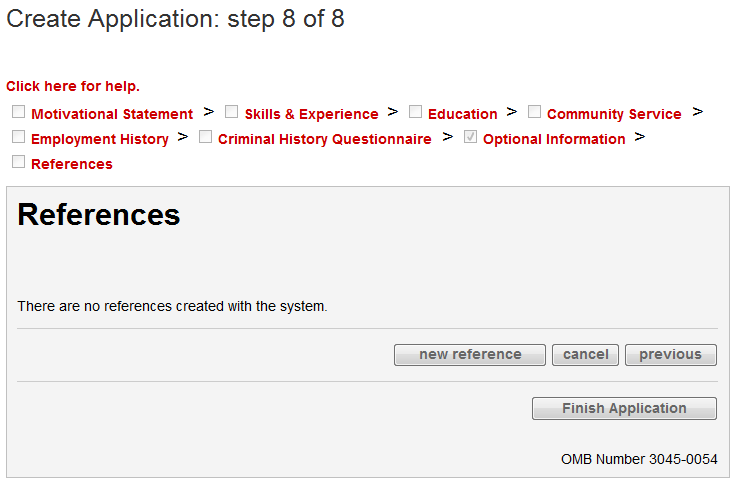
Task: Toggle the Motivational Statement checkbox
Action: (19, 112)
